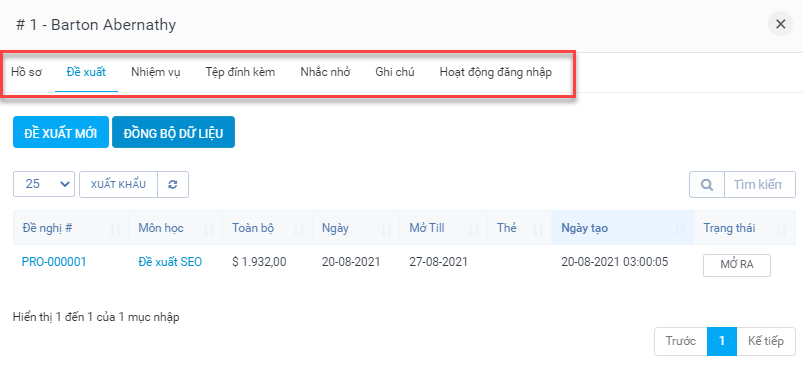This screenshot has width=803, height=372.
Task: Open the Hồ sơ tab
Action: (x=26, y=72)
